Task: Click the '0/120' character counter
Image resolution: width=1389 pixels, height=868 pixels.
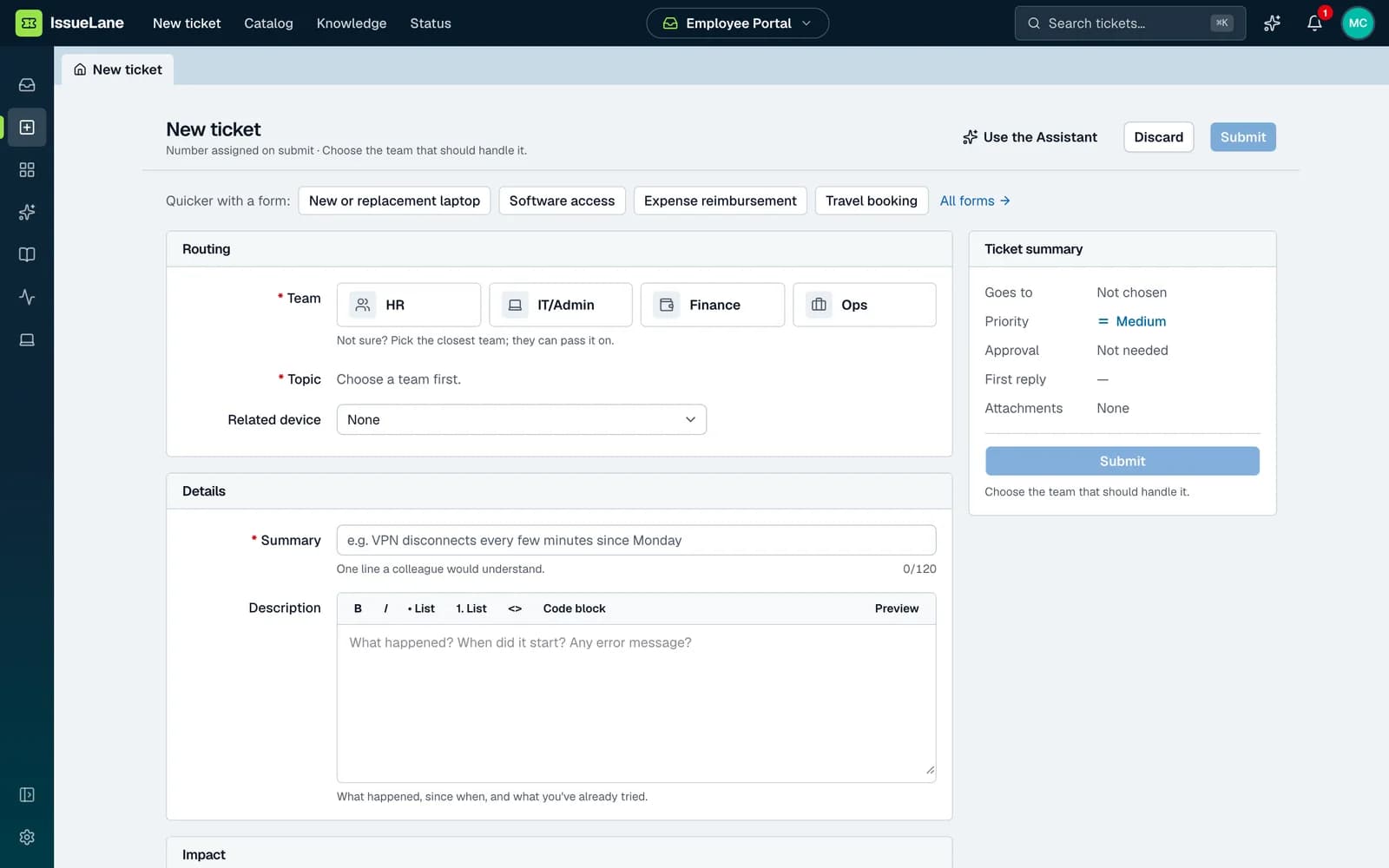Action: 919,569
